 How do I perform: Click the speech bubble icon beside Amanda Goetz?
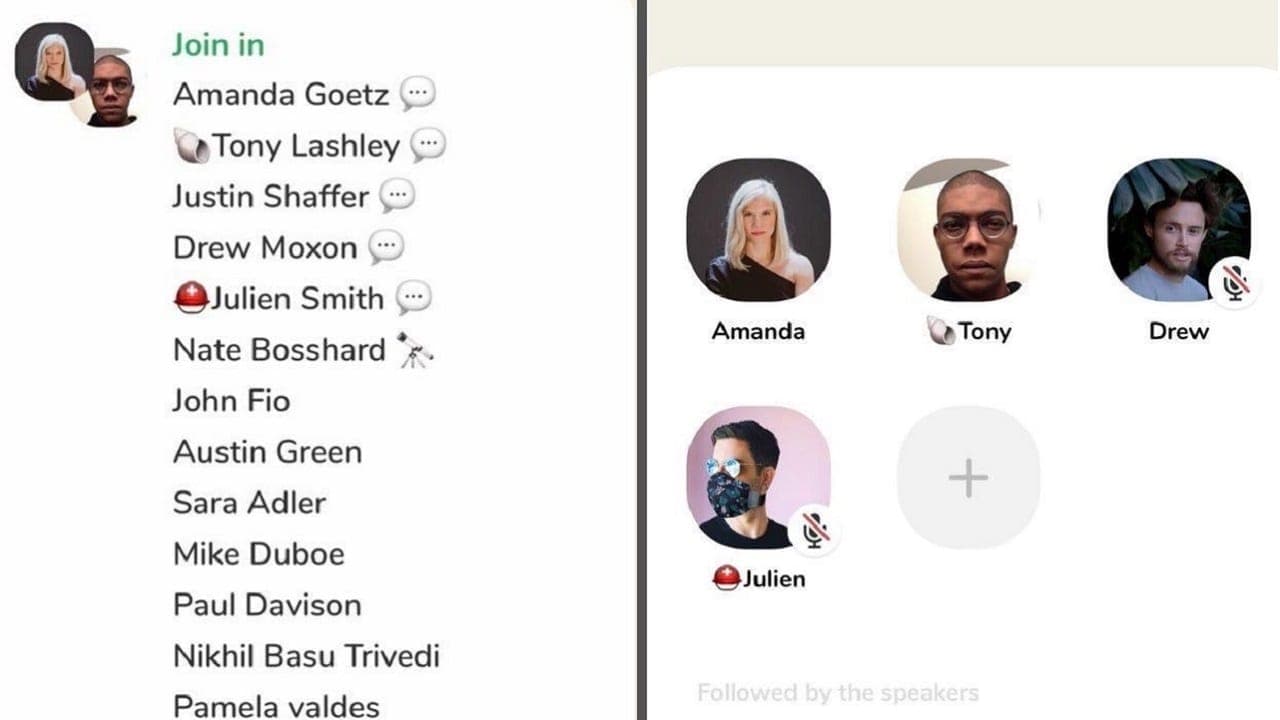417,94
